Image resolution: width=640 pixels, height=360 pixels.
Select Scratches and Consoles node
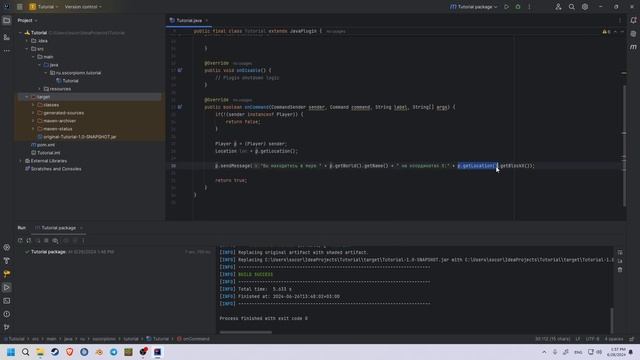[53, 169]
